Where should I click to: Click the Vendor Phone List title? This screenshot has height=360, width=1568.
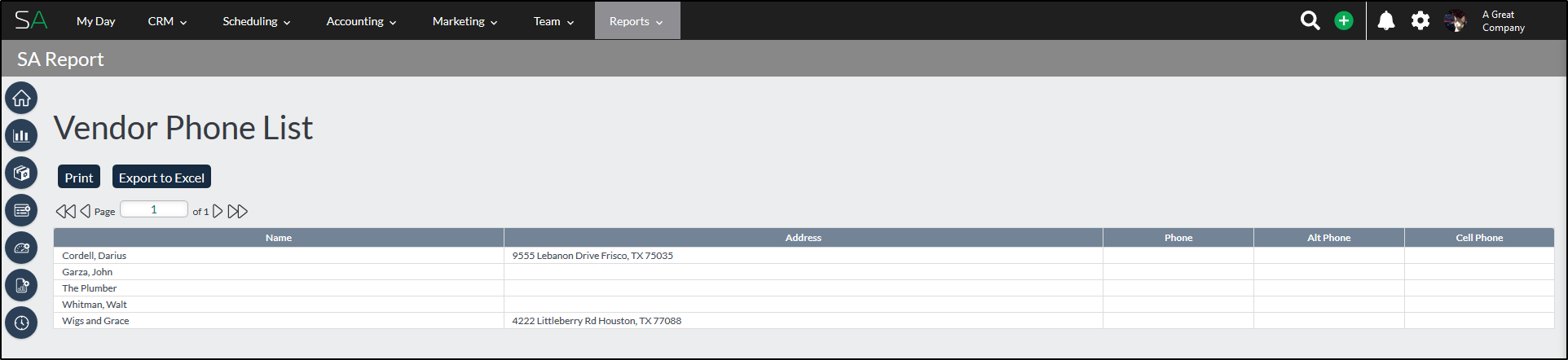[183, 128]
